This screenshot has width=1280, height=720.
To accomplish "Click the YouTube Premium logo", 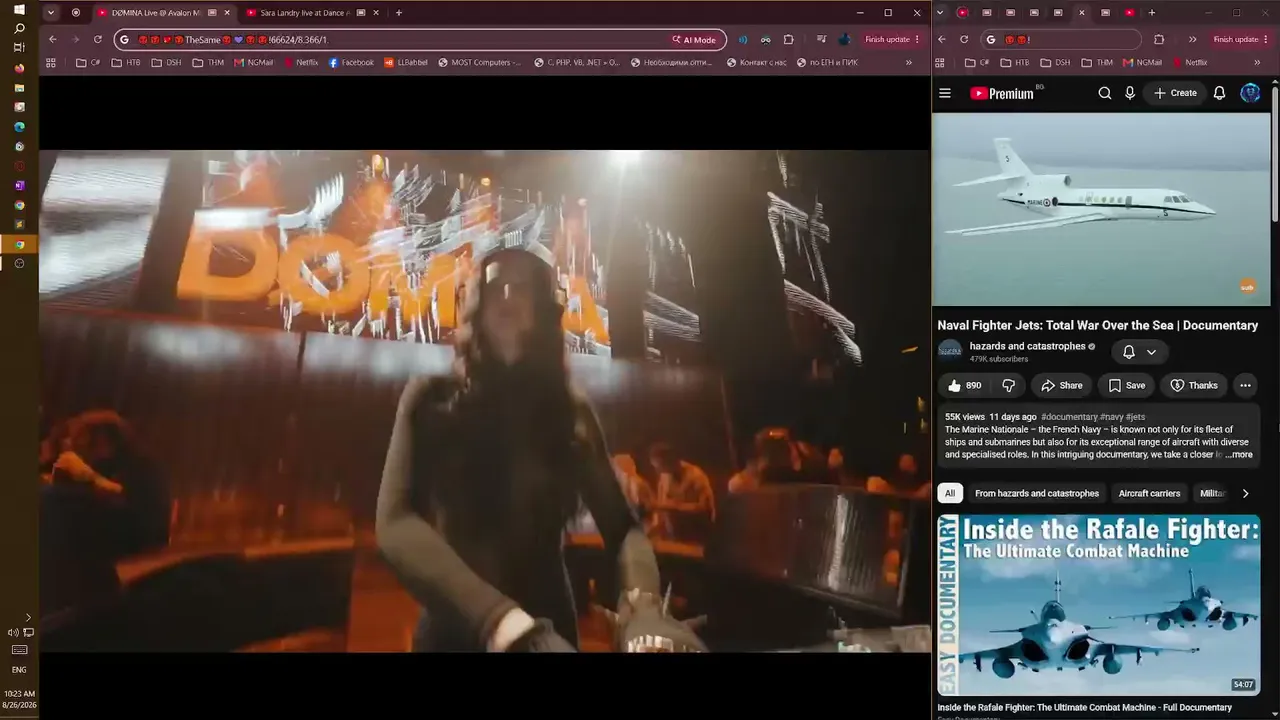I will pos(1002,93).
